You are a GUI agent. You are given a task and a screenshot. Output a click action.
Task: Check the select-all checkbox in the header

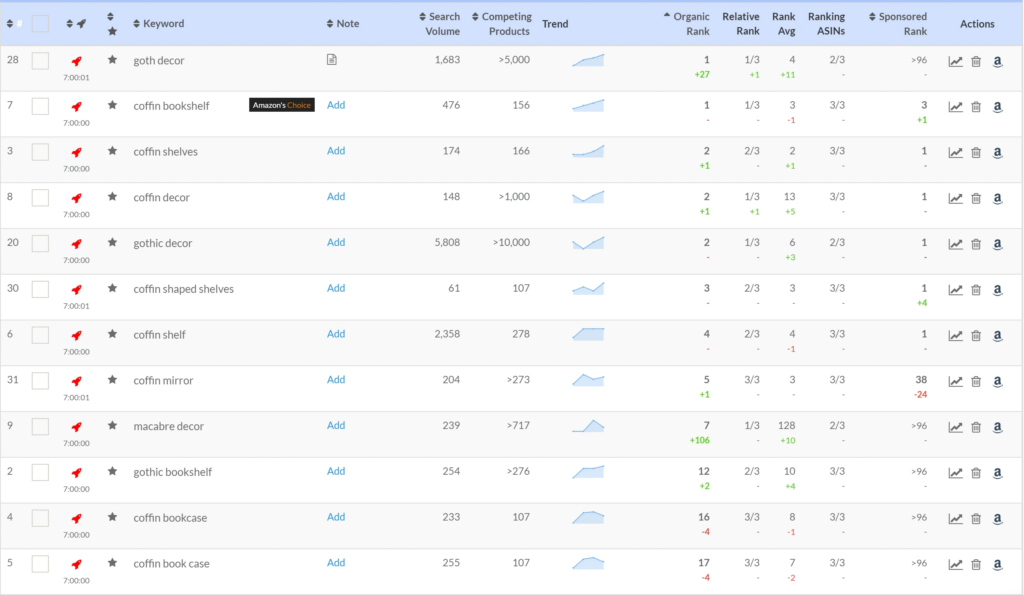click(40, 22)
